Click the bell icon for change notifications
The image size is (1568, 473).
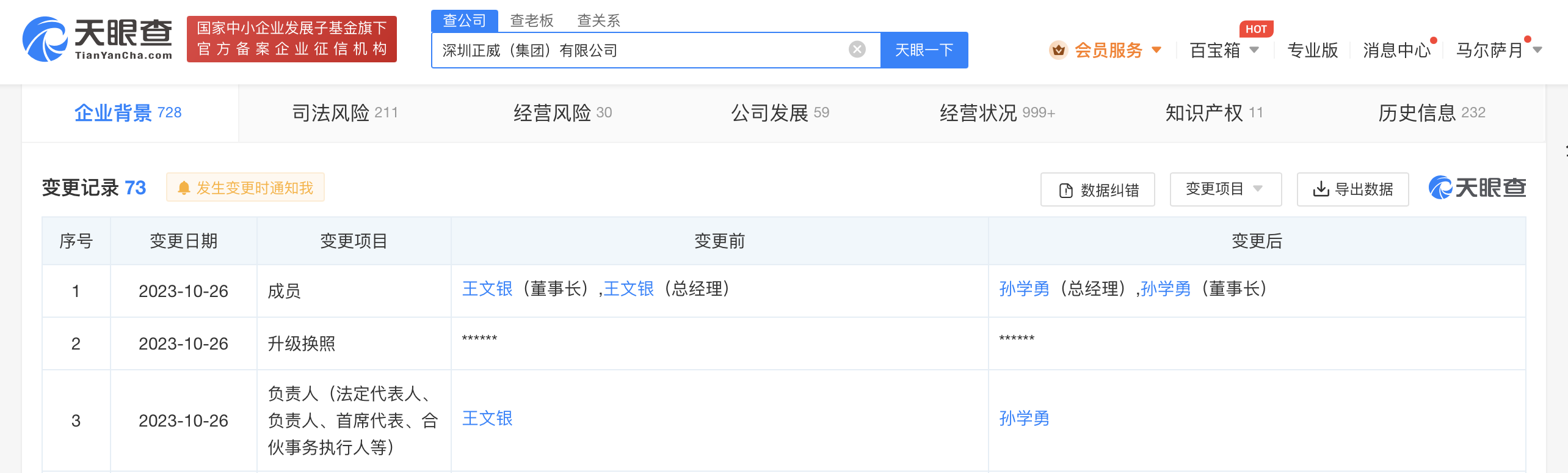click(x=183, y=188)
